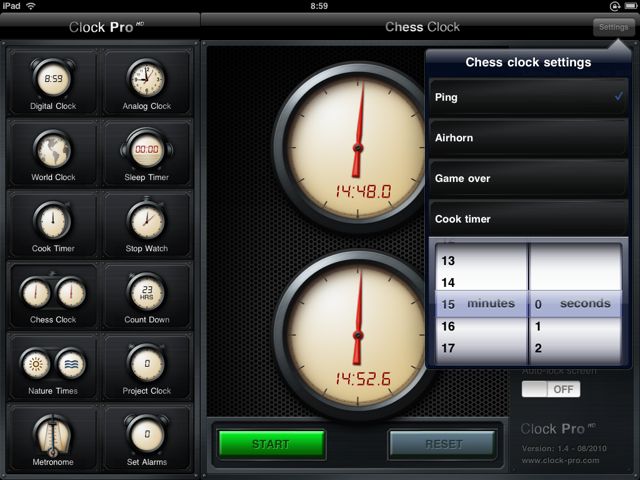Tap the www.clock-pro.com link

click(560, 460)
